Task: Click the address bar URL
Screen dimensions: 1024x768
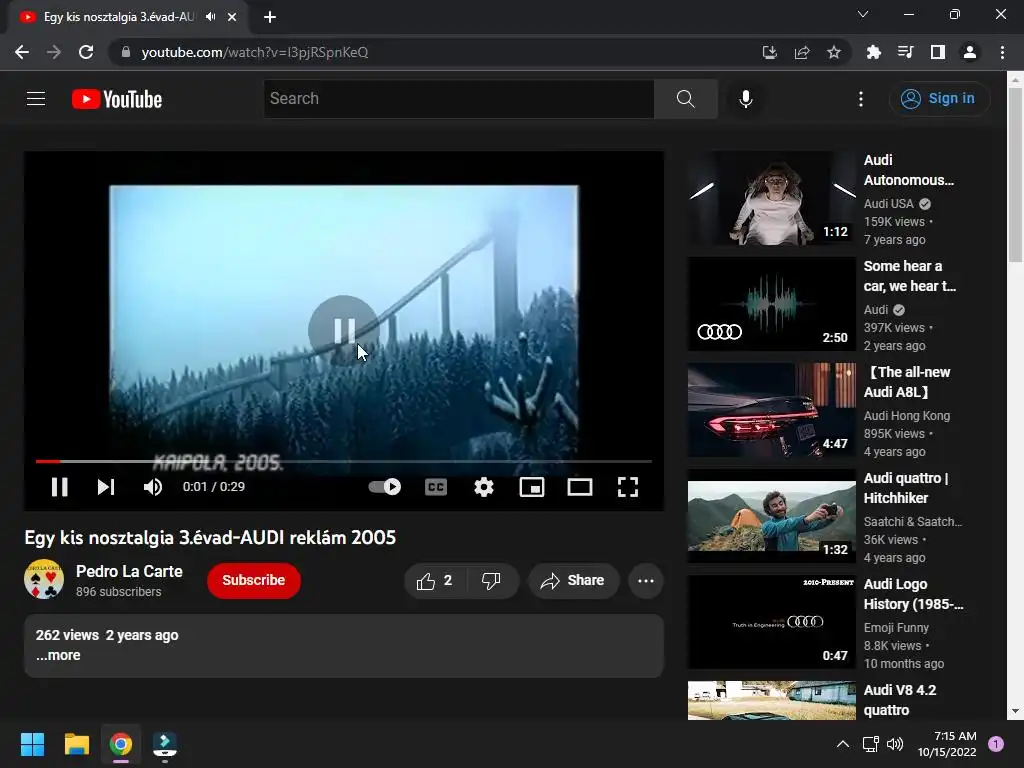Action: point(255,52)
